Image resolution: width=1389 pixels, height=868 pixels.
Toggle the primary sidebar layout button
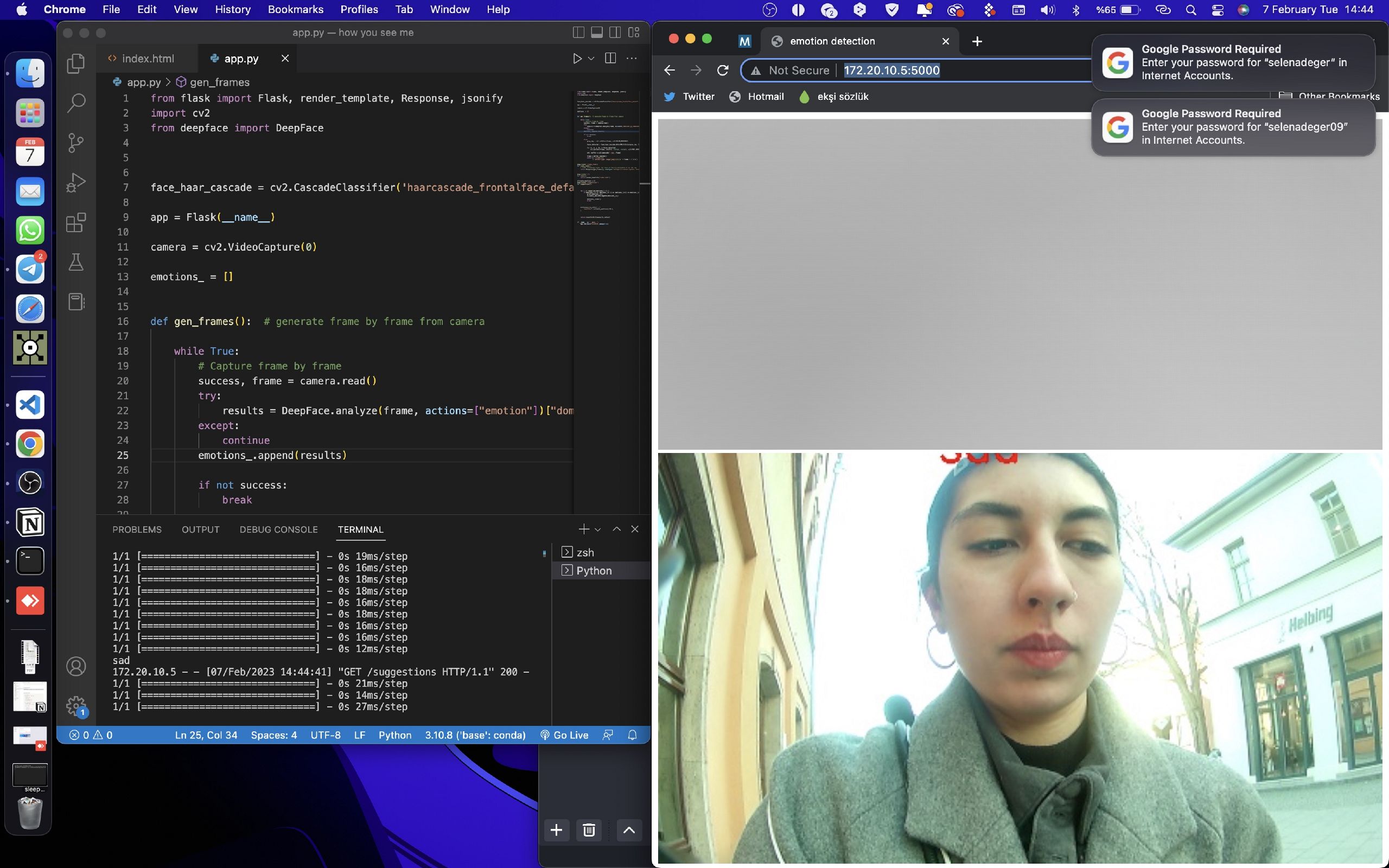click(578, 32)
